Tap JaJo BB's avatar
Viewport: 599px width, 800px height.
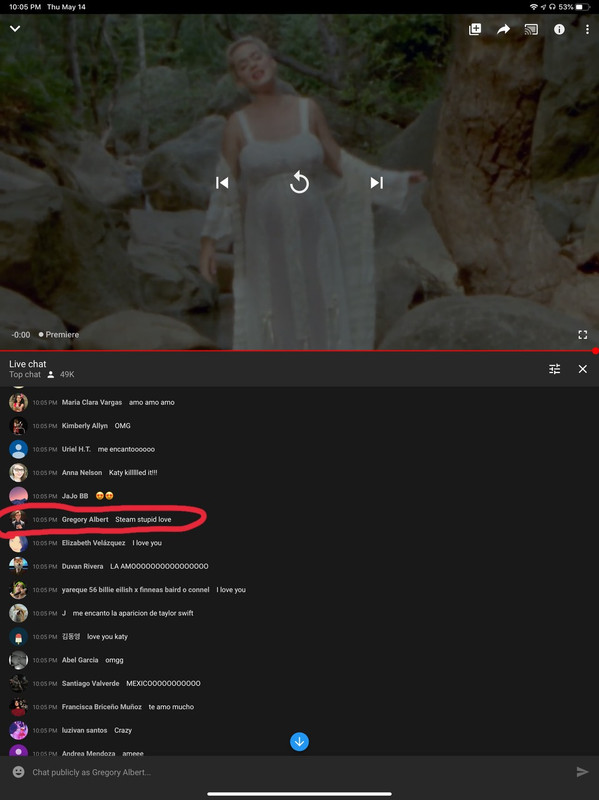(18, 496)
